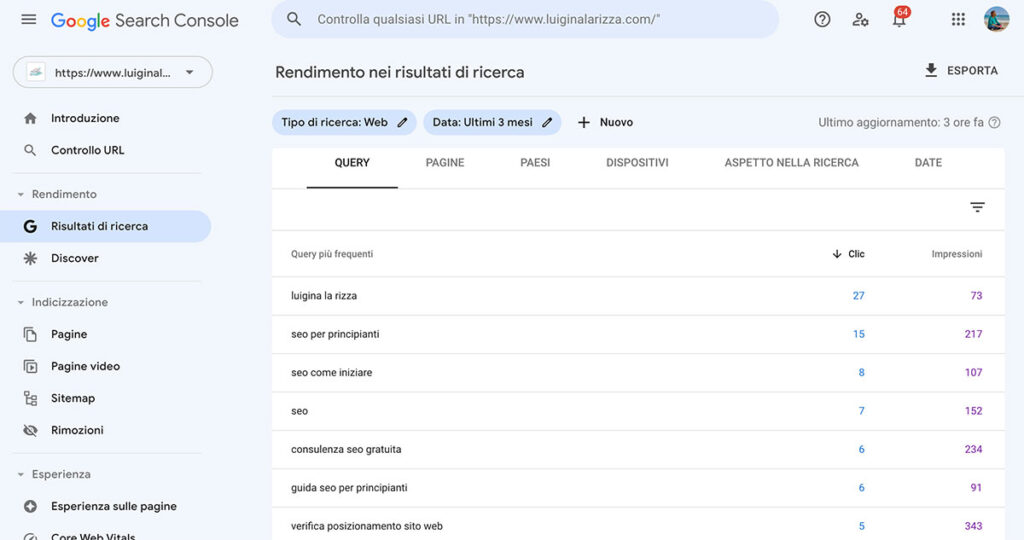Viewport: 1024px width, 540px height.
Task: Click the help question mark icon
Action: point(822,19)
